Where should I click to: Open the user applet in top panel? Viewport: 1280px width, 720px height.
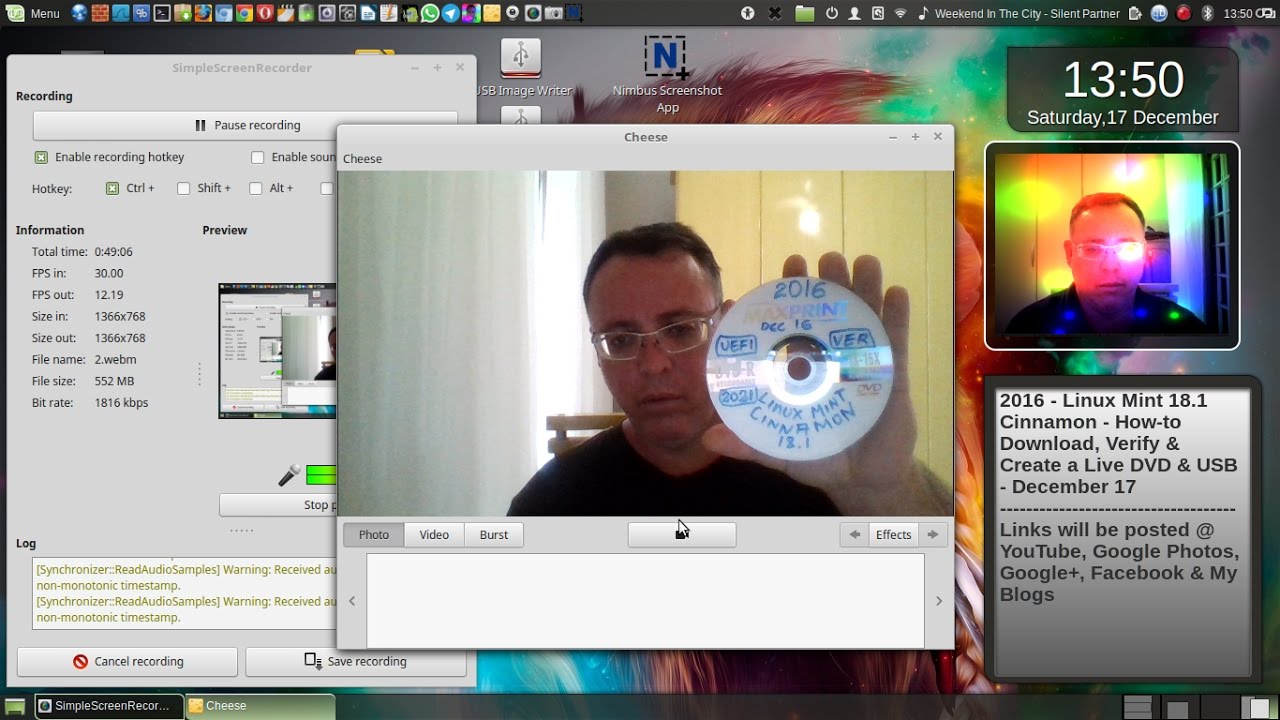[x=855, y=14]
